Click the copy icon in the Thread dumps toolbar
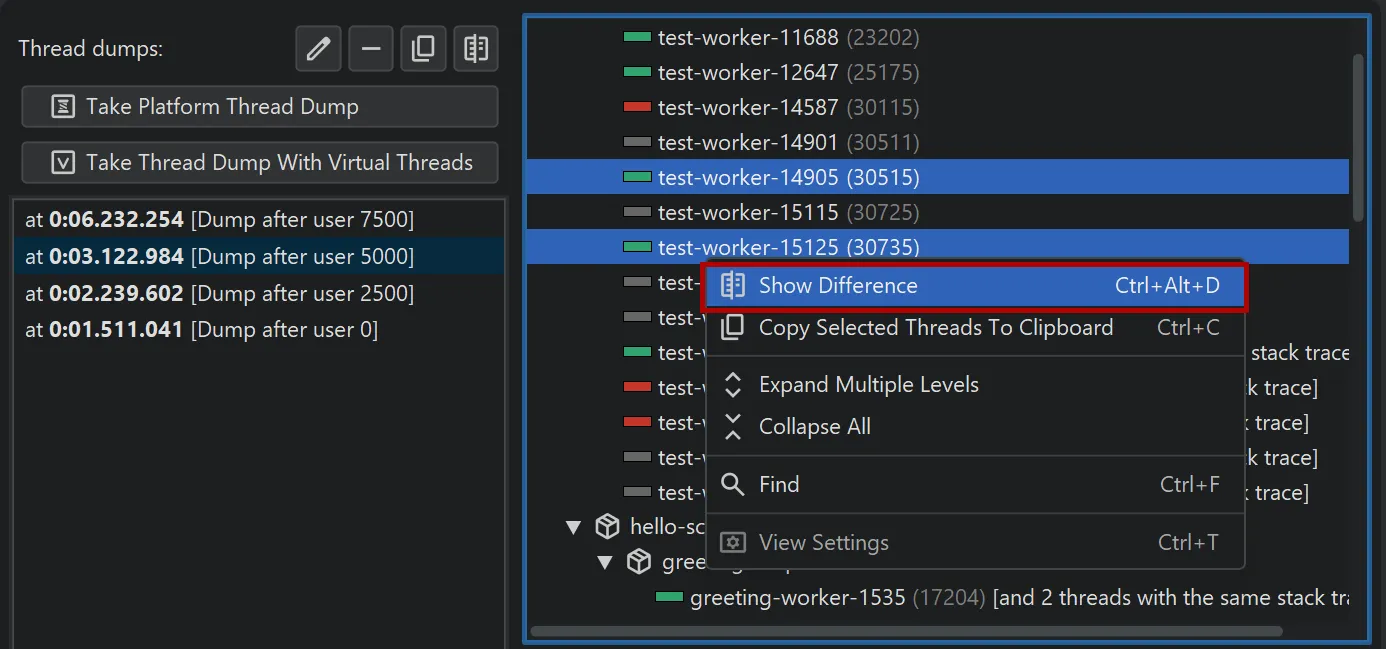The width and height of the screenshot is (1386, 649). pyautogui.click(x=423, y=47)
